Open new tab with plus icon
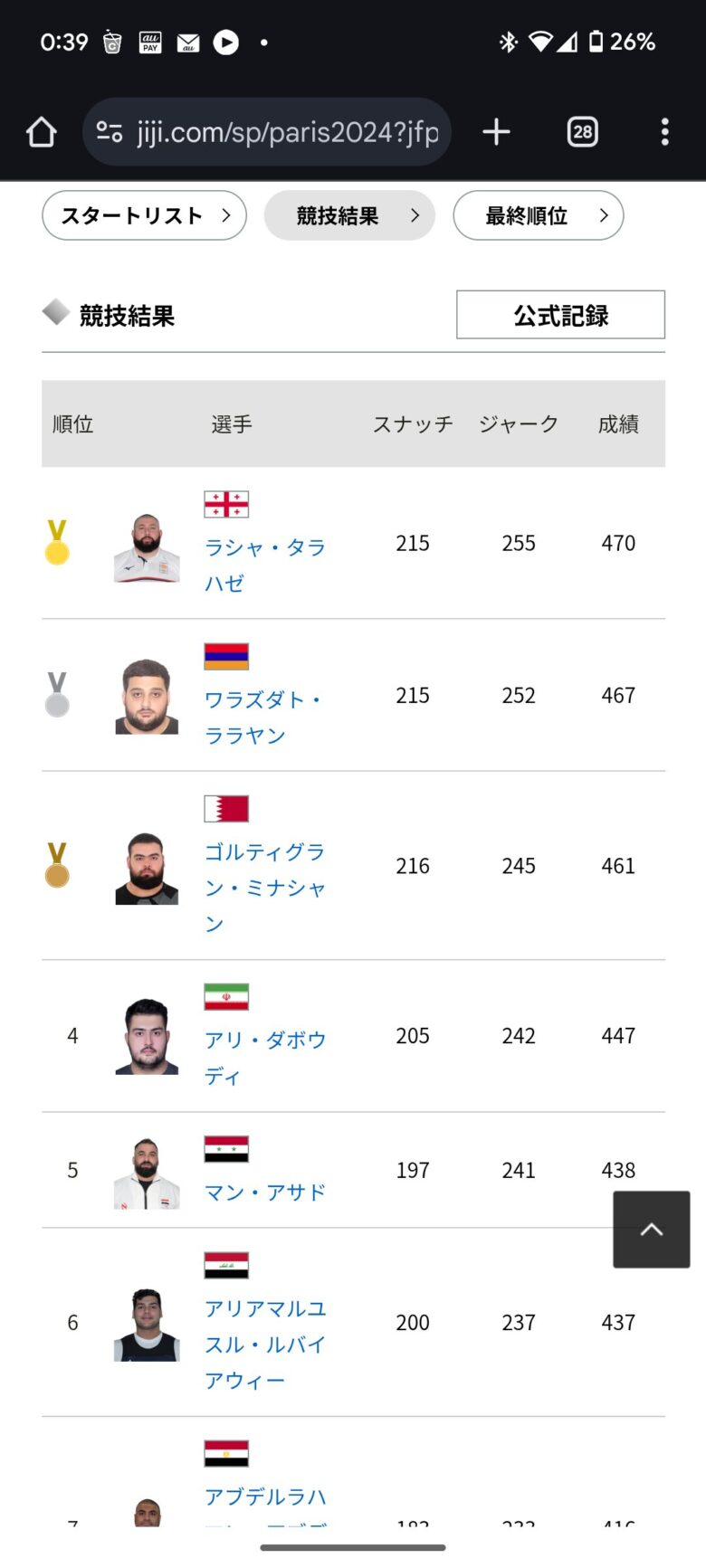Viewport: 706px width, 1568px height. point(496,133)
